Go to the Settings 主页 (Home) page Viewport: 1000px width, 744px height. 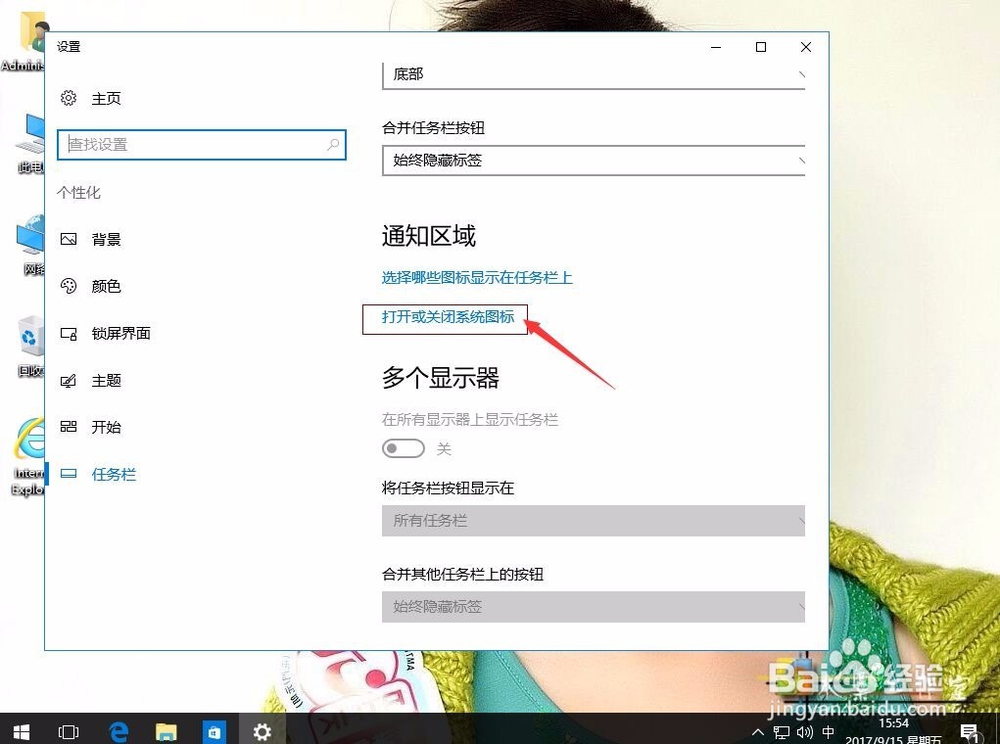click(106, 98)
